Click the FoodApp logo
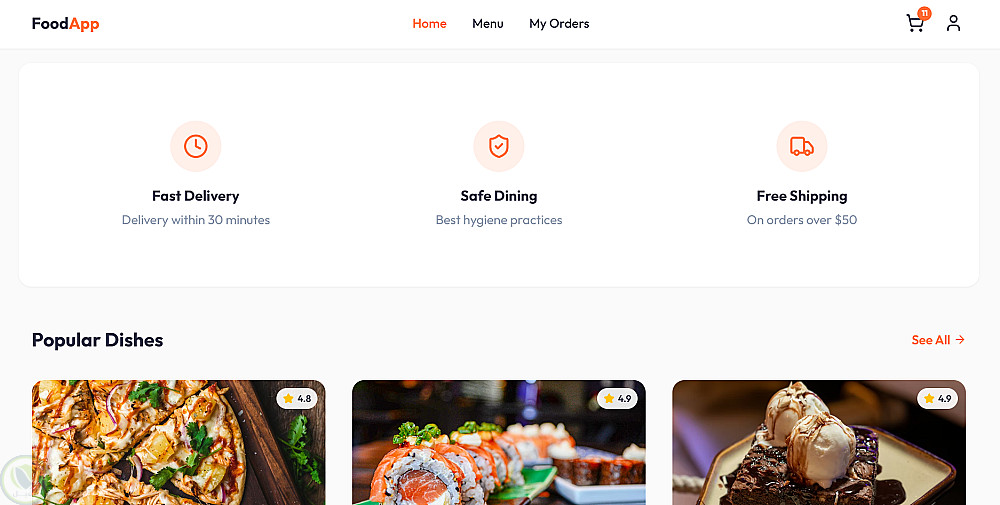The image size is (1000, 505). (66, 24)
